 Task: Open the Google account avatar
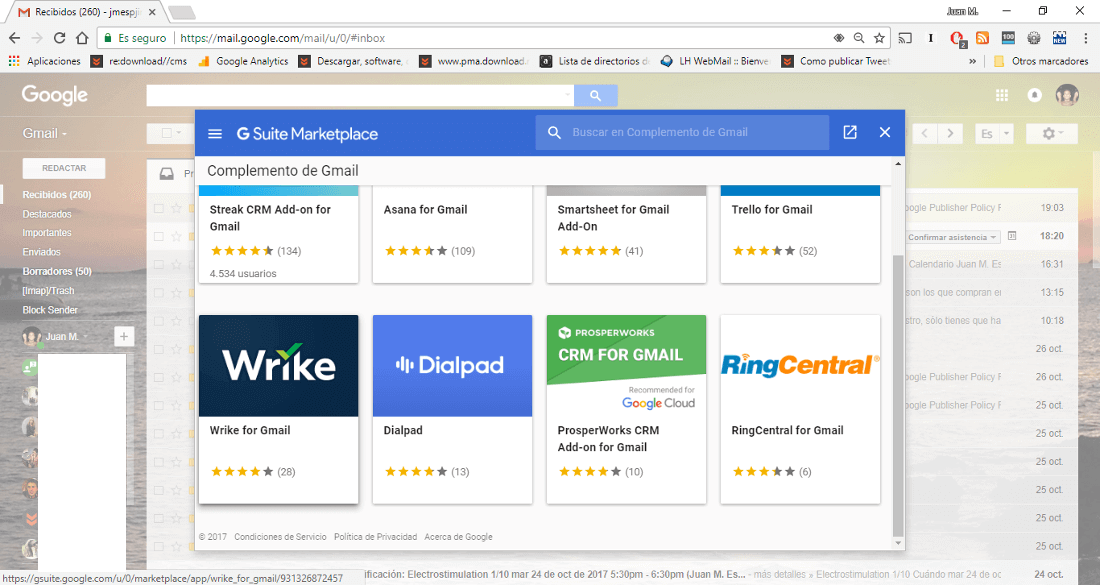[x=1067, y=95]
